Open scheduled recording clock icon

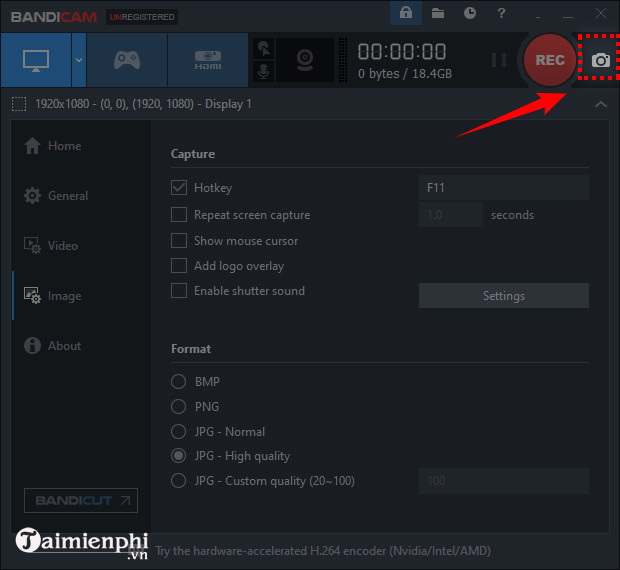470,13
